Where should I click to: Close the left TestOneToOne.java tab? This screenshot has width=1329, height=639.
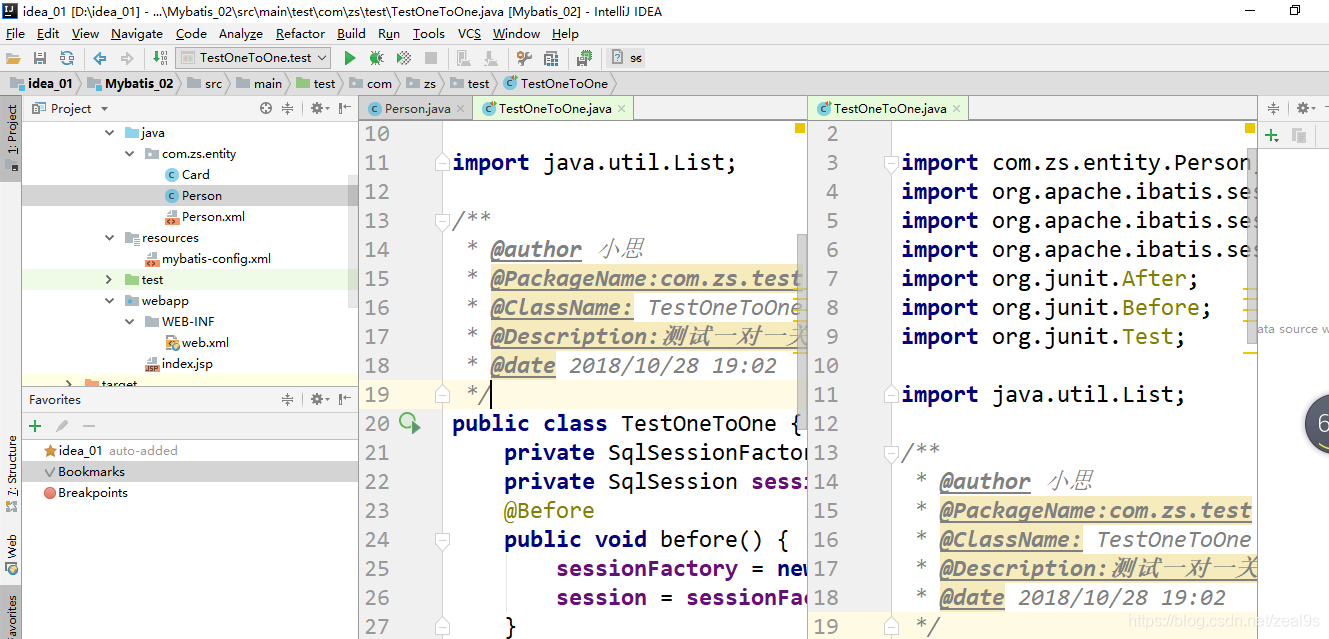click(622, 109)
